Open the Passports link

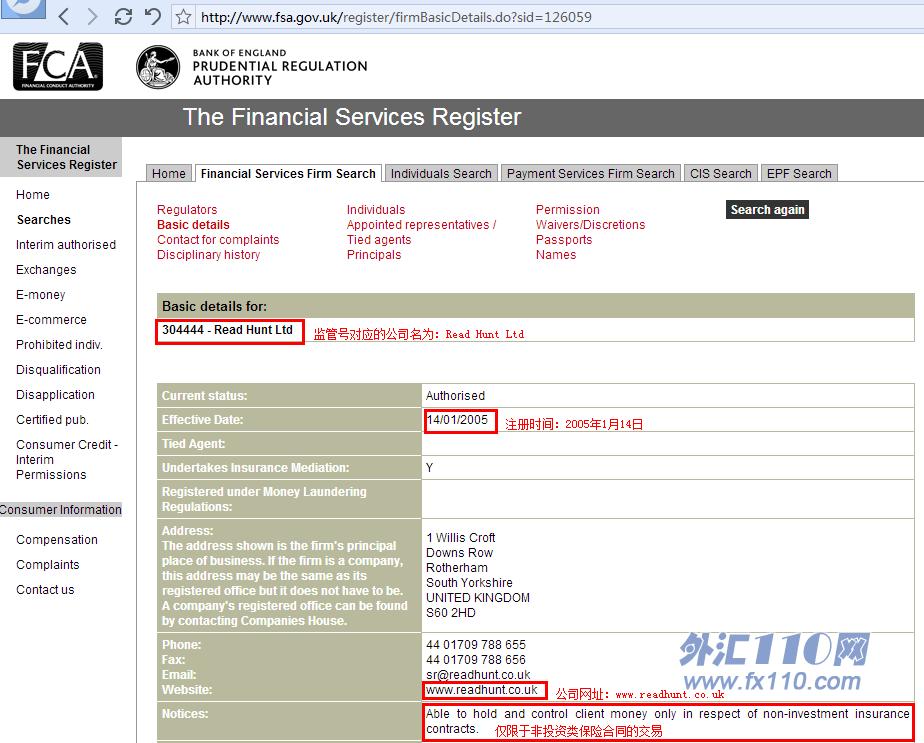click(x=564, y=240)
